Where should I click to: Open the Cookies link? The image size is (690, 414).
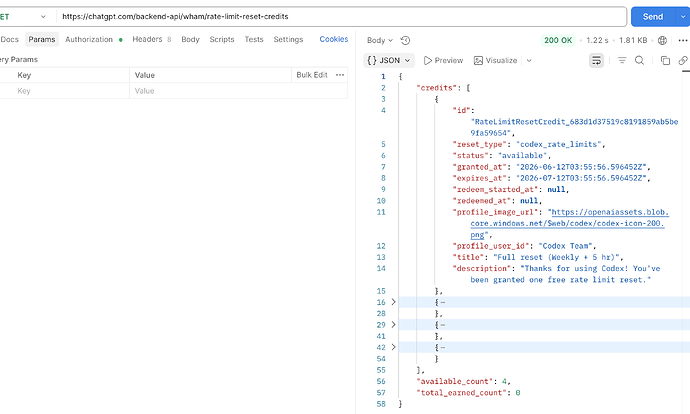[x=334, y=39]
